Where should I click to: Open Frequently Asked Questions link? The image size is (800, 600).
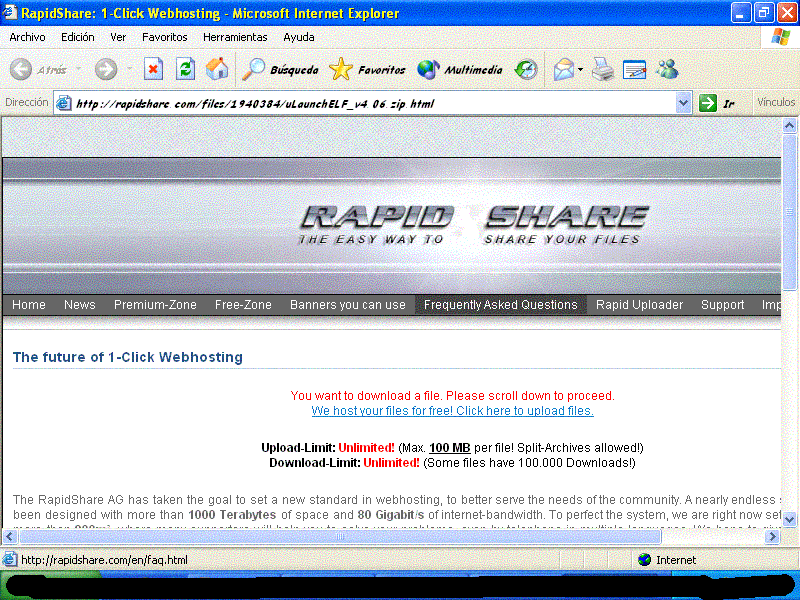pos(501,305)
